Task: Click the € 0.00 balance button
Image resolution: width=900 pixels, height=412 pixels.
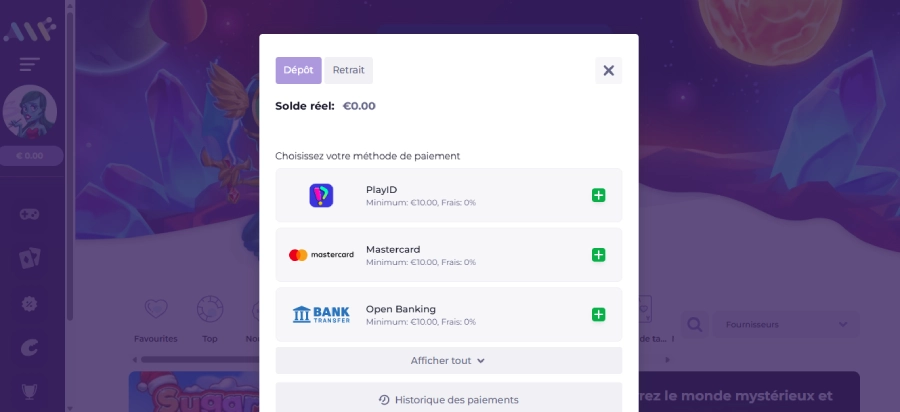Action: coord(30,156)
